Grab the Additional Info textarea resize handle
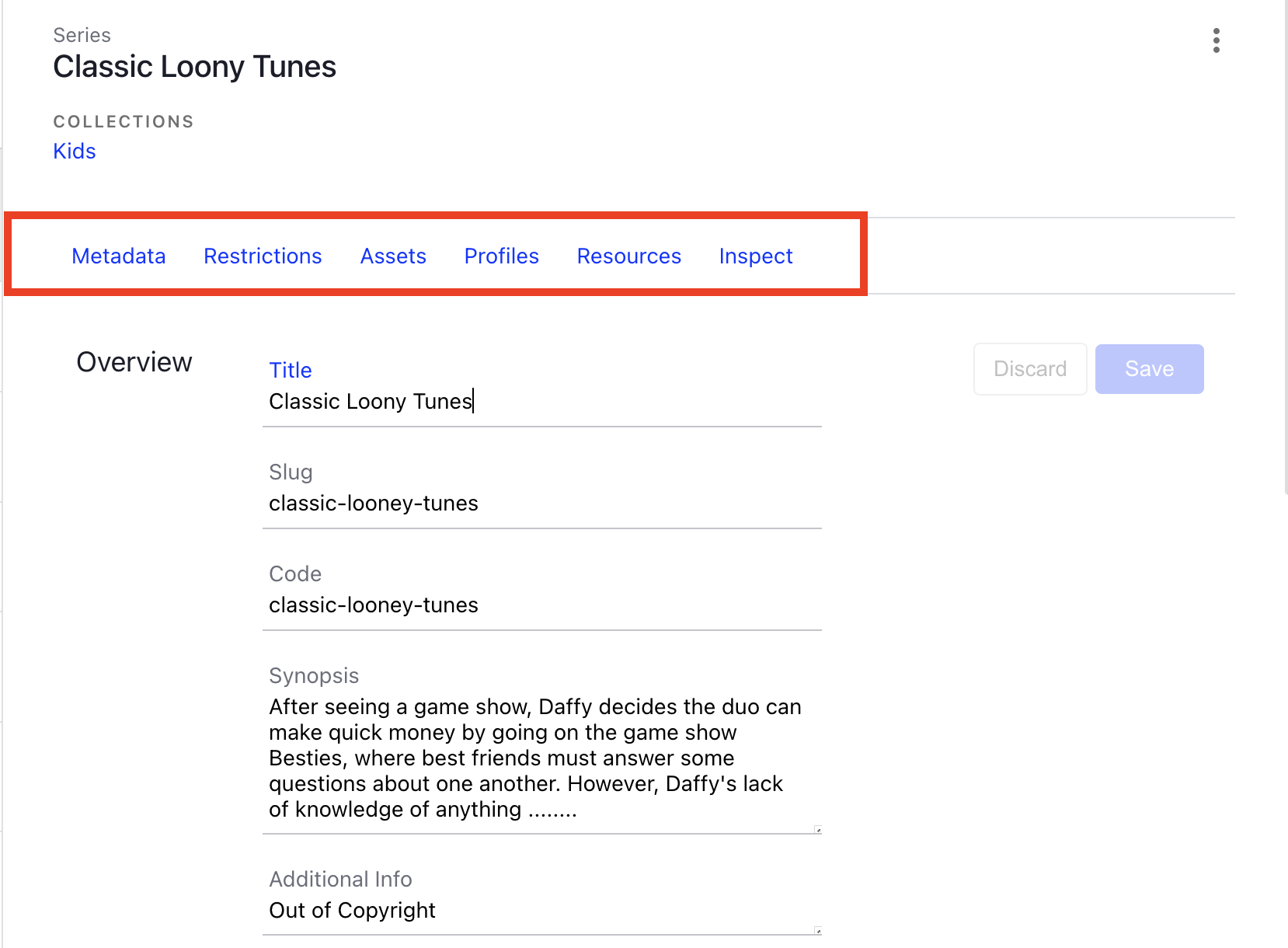1288x948 pixels. pyautogui.click(x=817, y=931)
